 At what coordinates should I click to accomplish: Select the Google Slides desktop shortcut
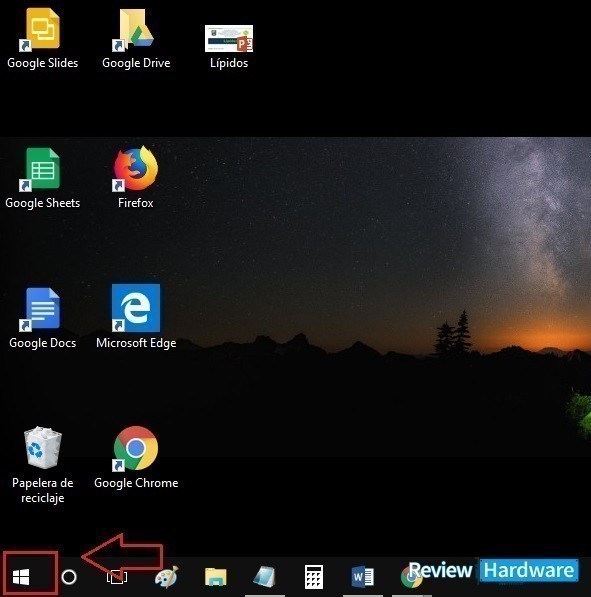click(42, 38)
